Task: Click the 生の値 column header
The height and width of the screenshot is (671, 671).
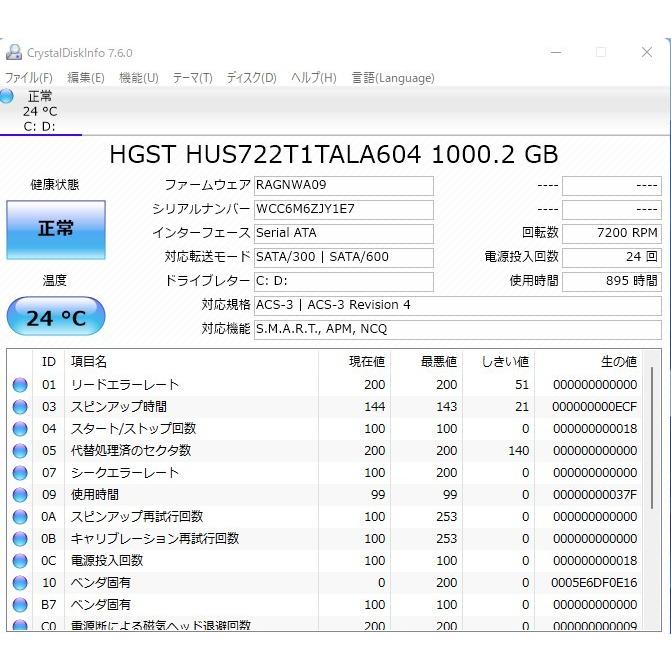Action: pos(589,362)
